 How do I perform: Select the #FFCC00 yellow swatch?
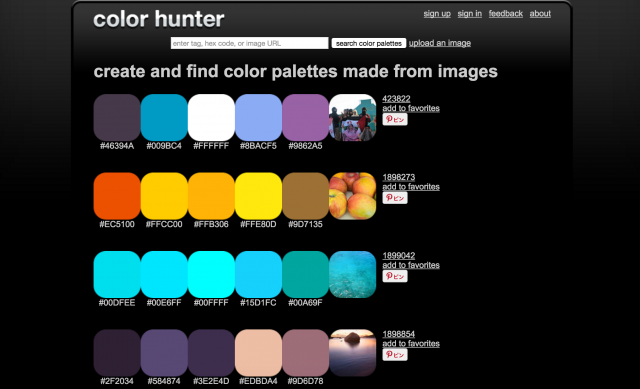coord(164,196)
